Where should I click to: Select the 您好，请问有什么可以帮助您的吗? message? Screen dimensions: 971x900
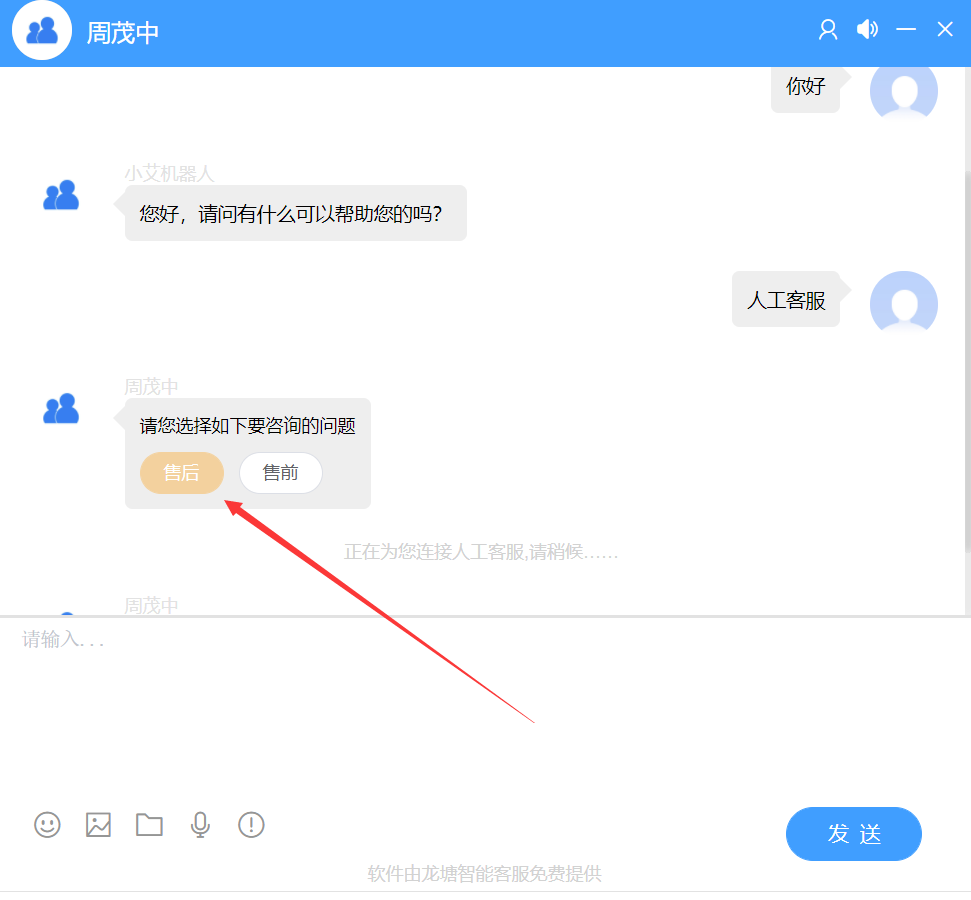[295, 213]
